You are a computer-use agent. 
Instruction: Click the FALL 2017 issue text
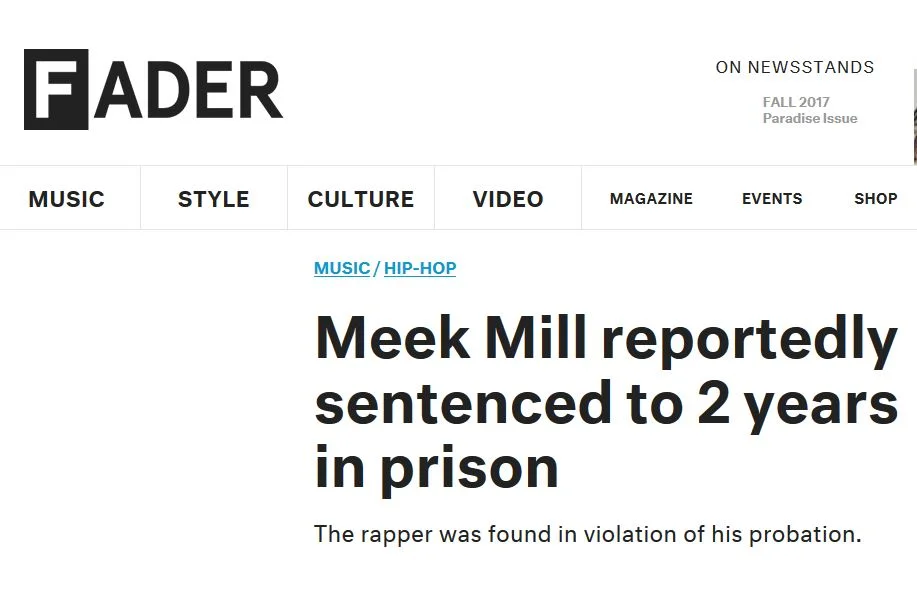click(795, 102)
